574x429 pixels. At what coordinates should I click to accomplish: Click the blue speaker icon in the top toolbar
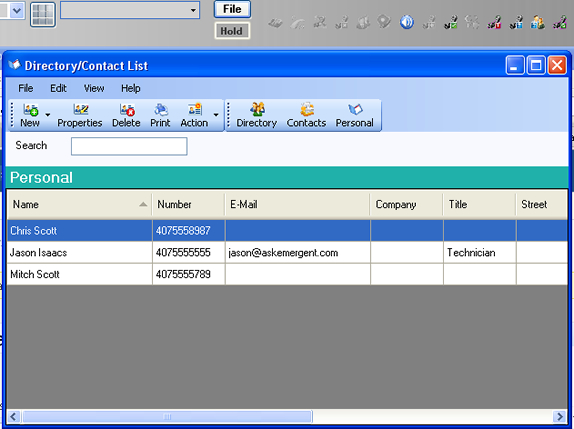pyautogui.click(x=406, y=22)
